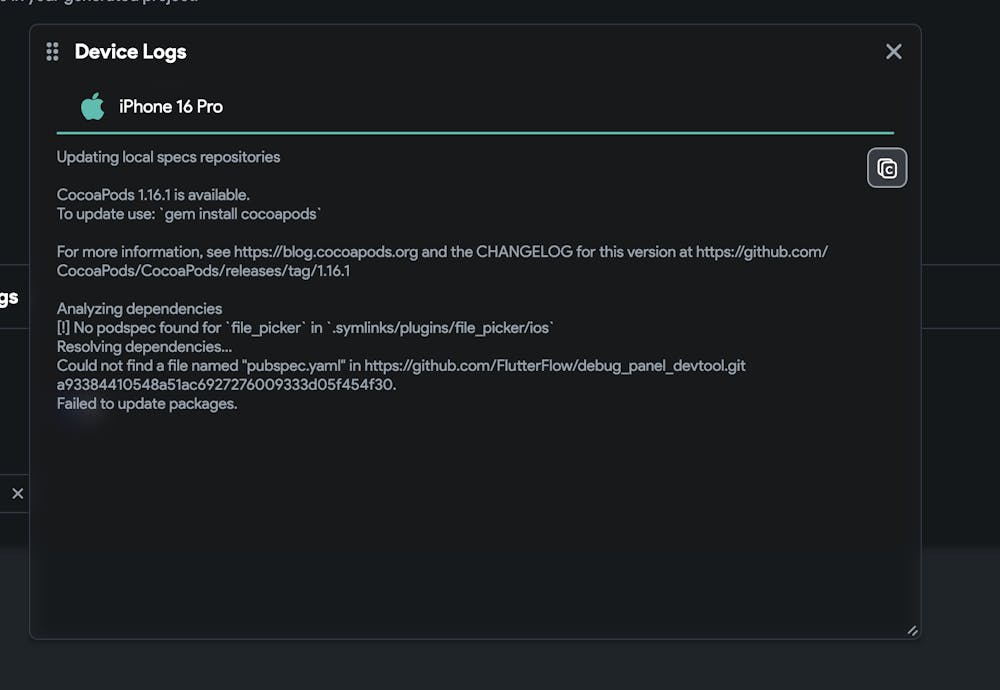The height and width of the screenshot is (690, 1000).
Task: Click the 'Failed to update packages.' error line
Action: click(x=147, y=404)
